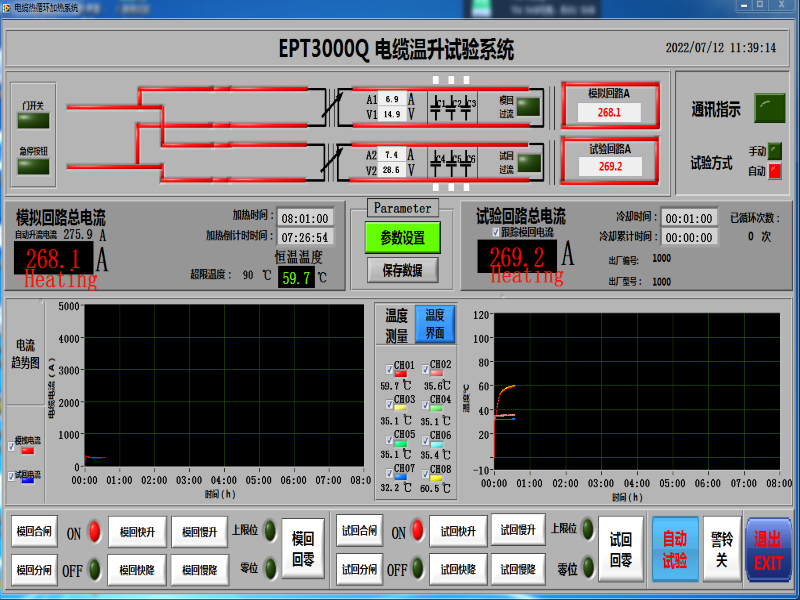Toggle the CH05 channel checkbox
The image size is (800, 600).
[x=389, y=439]
